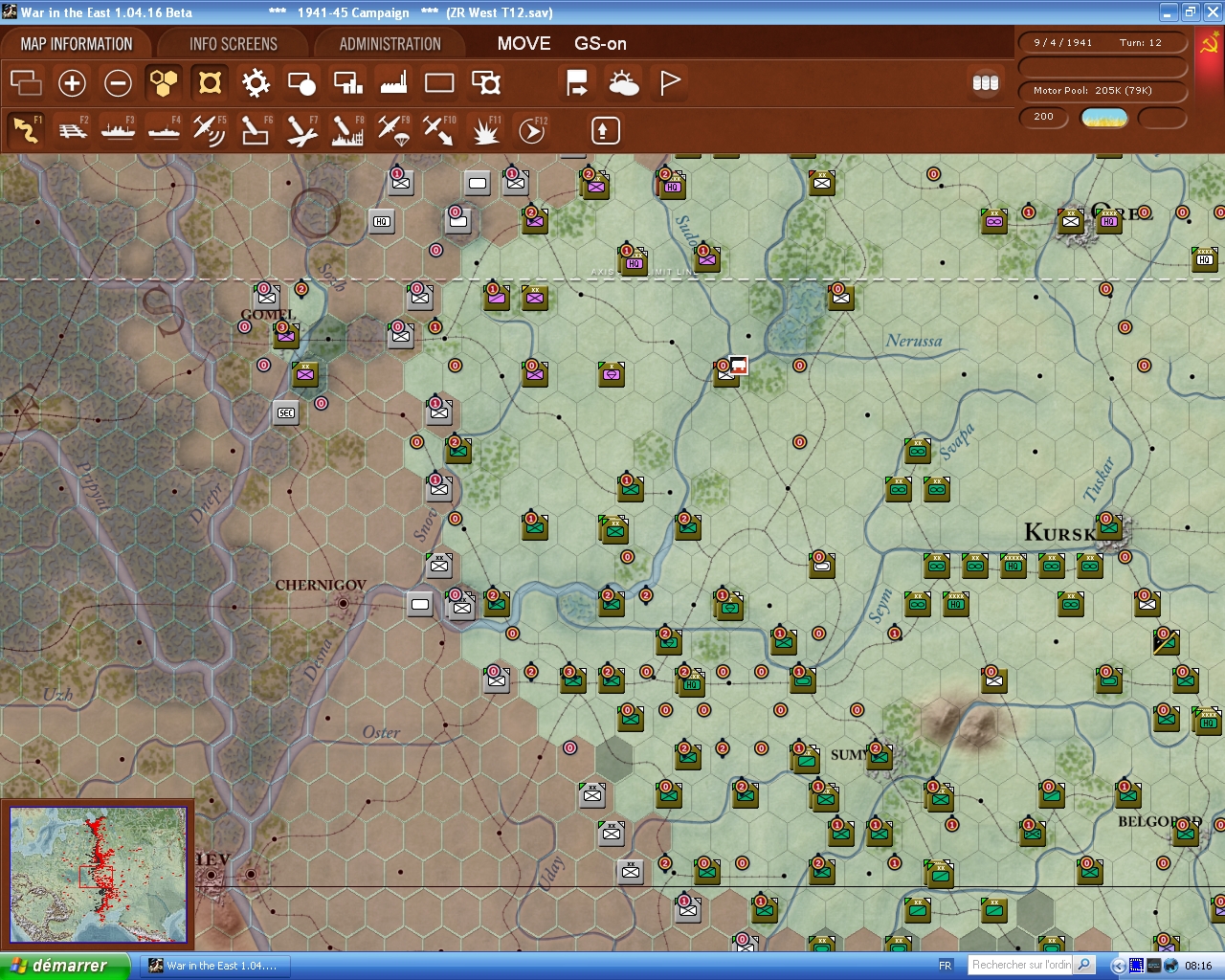Select Move mode (F1)
Viewport: 1225px width, 980px height.
tap(26, 130)
